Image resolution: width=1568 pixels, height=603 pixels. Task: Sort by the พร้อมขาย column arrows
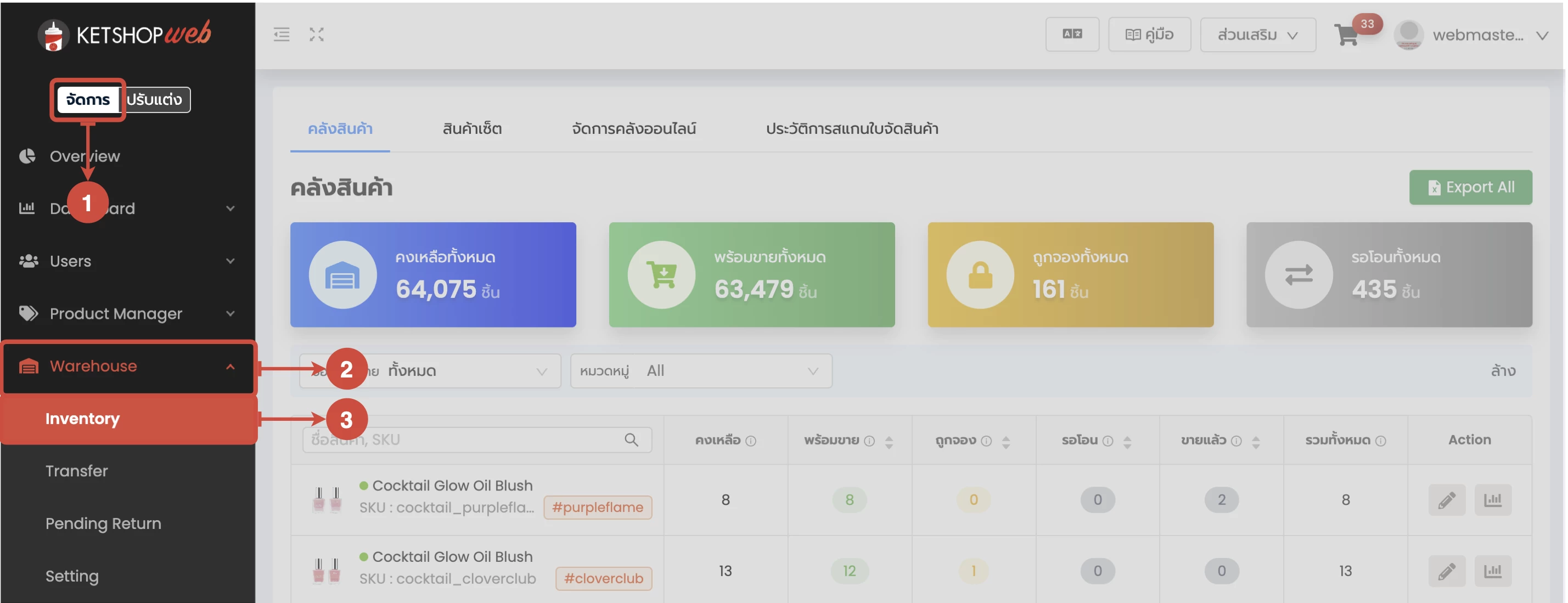(x=889, y=442)
